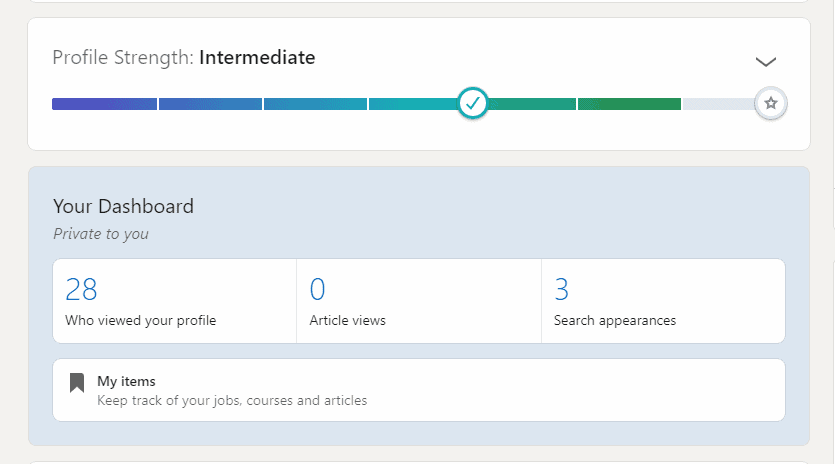Viewport: 835px width, 464px height.
Task: Click the star icon at end of strength bar
Action: [x=770, y=103]
